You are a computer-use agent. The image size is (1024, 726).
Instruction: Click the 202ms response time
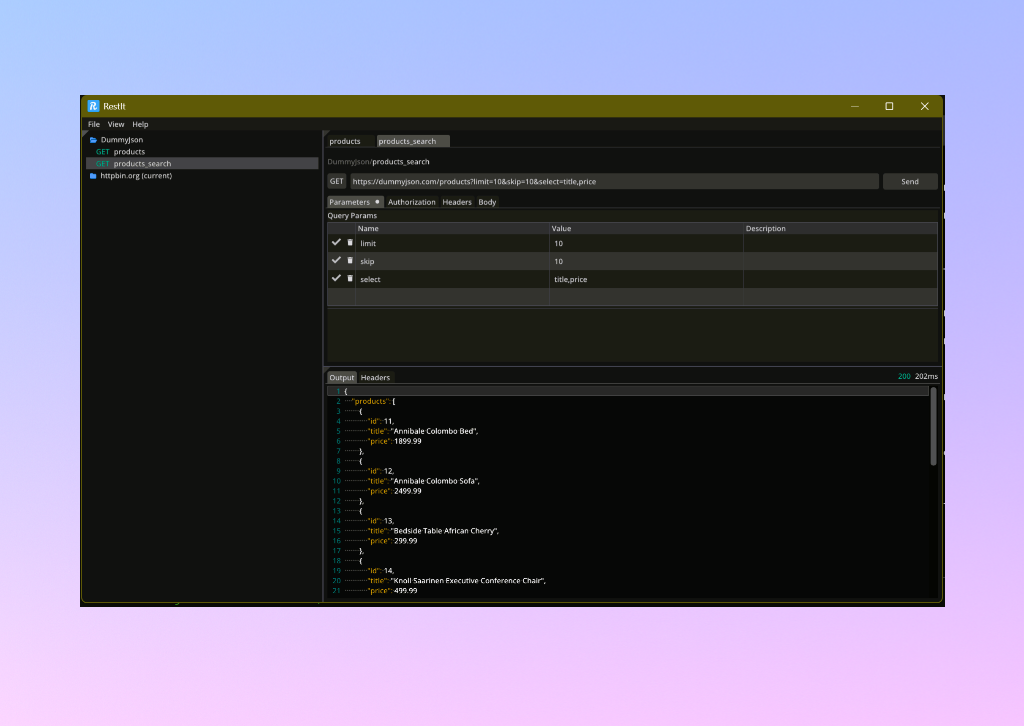pos(926,376)
